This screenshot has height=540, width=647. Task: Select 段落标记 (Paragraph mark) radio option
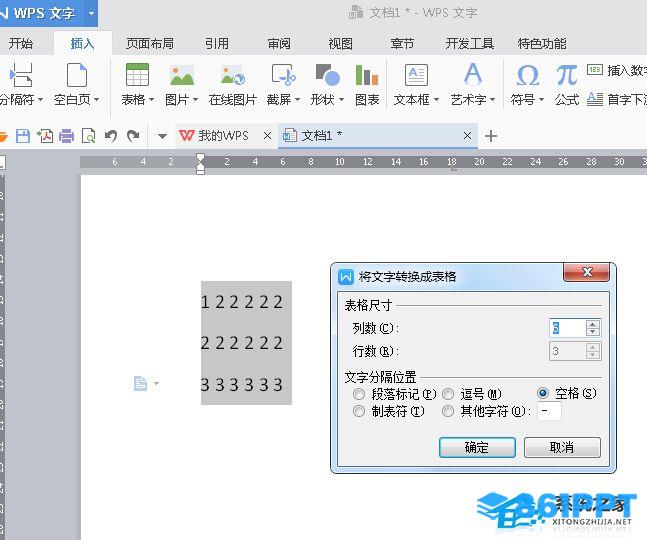click(359, 394)
